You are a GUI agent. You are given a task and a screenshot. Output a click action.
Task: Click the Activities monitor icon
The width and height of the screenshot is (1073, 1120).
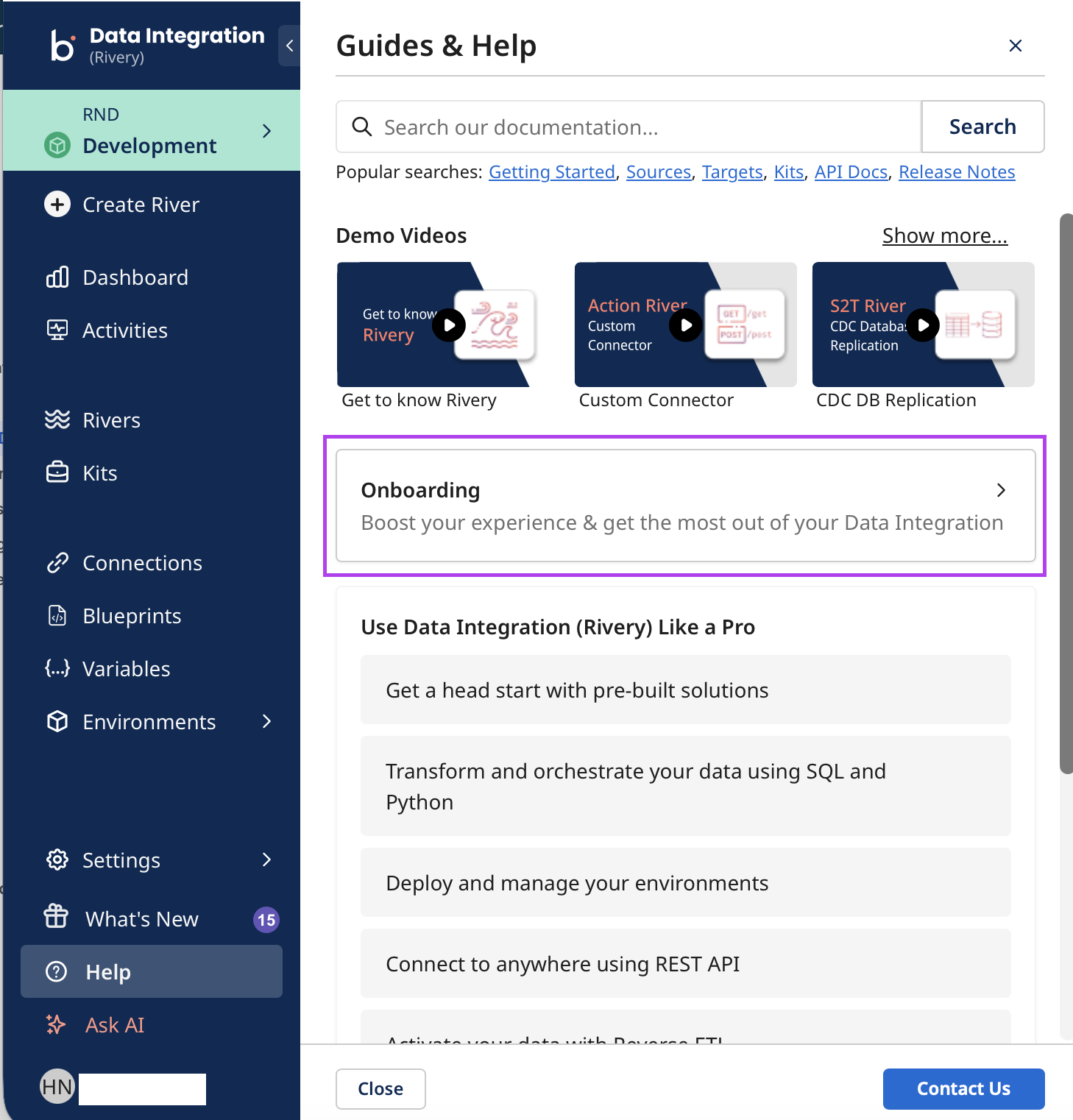point(57,330)
